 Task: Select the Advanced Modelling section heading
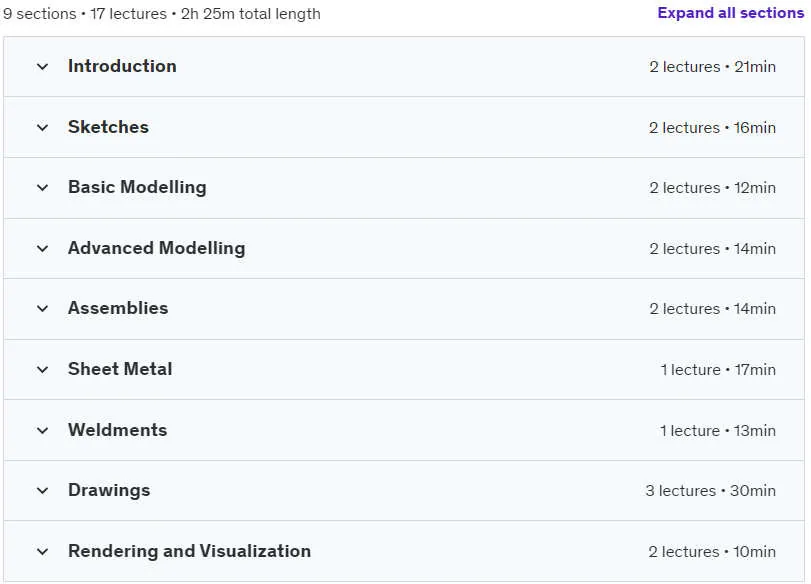point(157,248)
